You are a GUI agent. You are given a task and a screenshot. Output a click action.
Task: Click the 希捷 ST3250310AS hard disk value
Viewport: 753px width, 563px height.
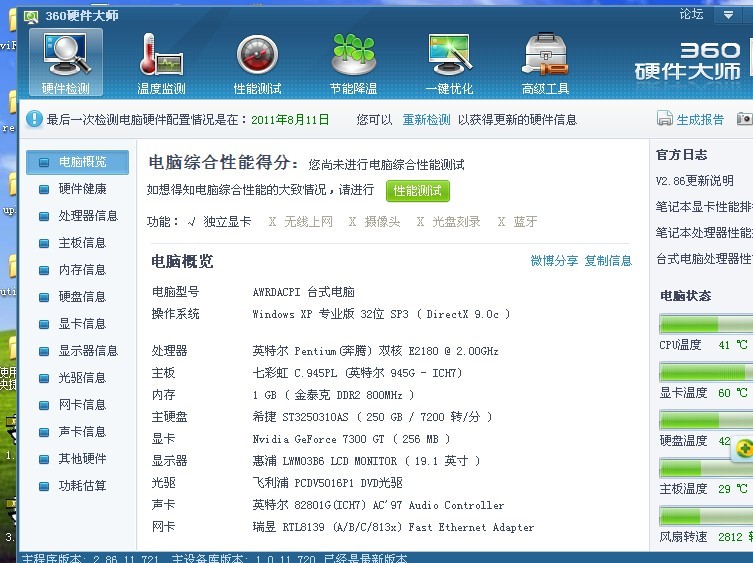coord(372,417)
